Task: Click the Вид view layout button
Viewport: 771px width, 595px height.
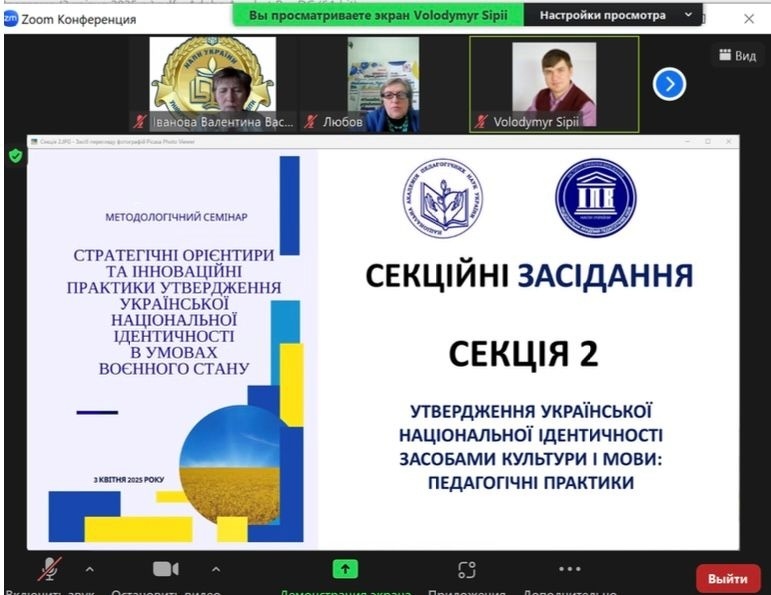Action: 737,56
